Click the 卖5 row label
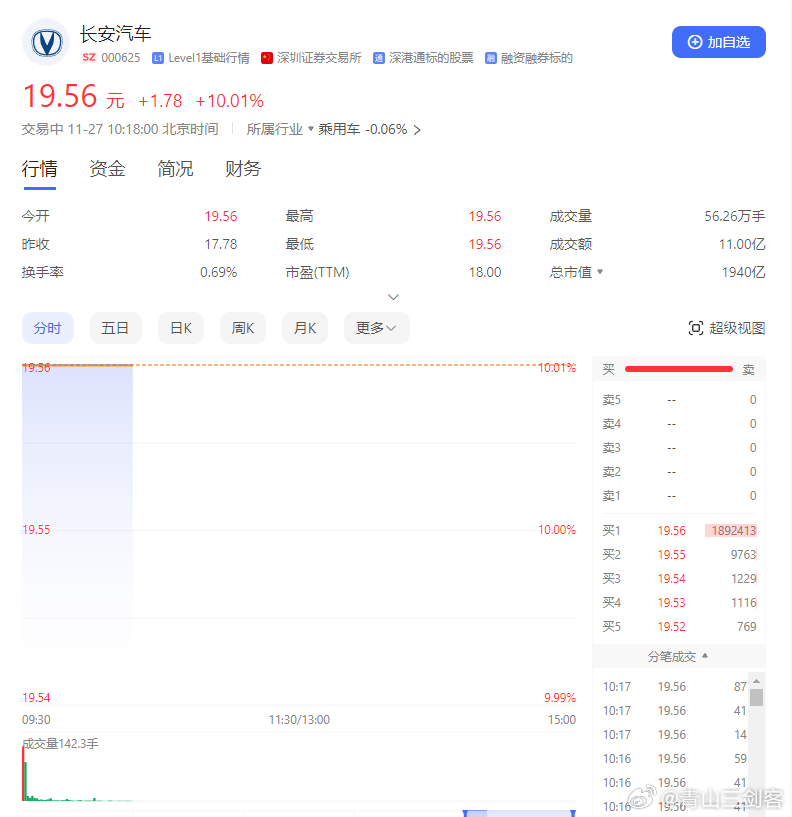This screenshot has width=792, height=817. click(x=611, y=400)
